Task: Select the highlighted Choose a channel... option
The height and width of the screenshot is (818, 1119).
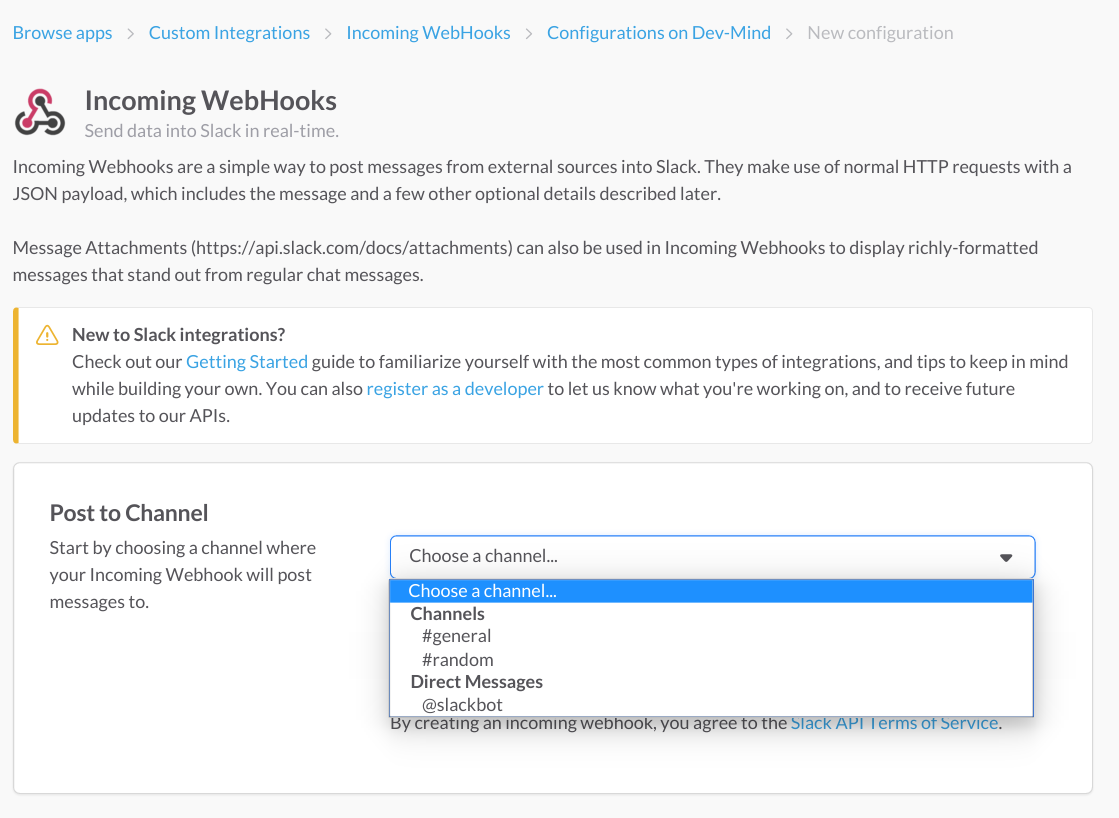Action: click(x=712, y=591)
